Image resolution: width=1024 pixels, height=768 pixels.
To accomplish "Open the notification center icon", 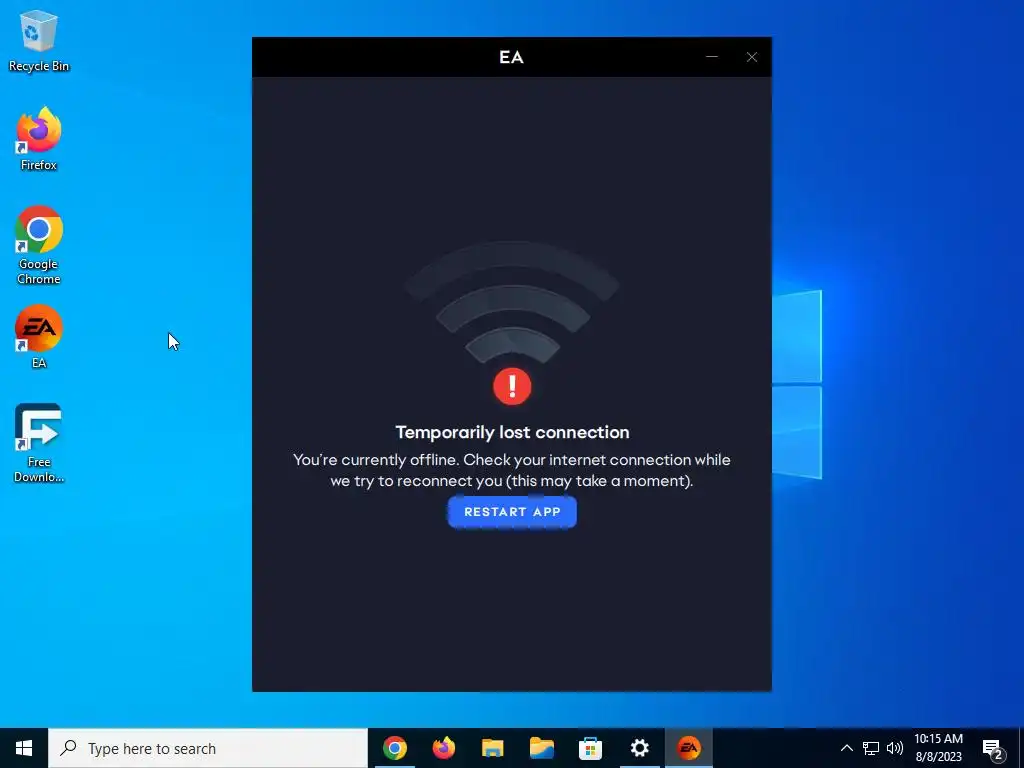I will click(x=993, y=749).
